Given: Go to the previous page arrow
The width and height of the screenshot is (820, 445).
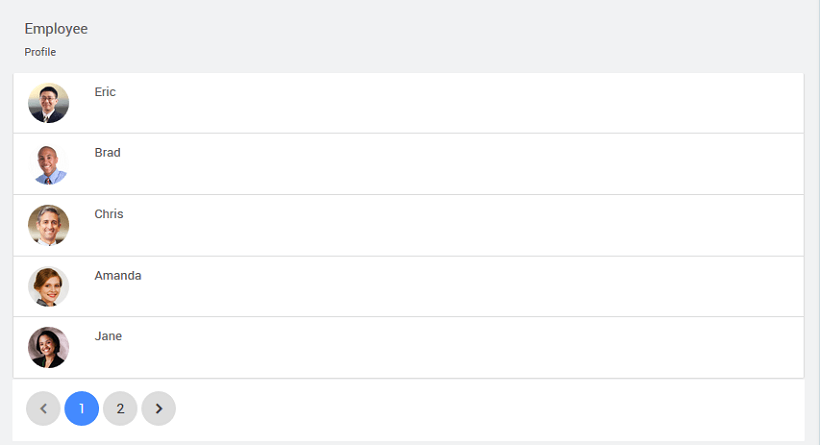Looking at the screenshot, I should point(43,408).
